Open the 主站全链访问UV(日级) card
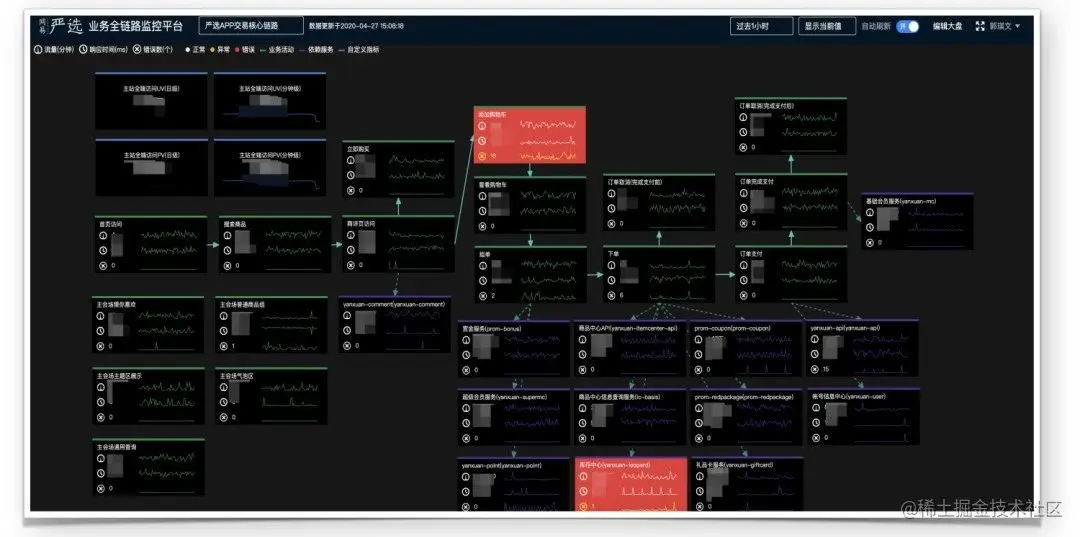The image size is (1080, 537). [x=151, y=101]
